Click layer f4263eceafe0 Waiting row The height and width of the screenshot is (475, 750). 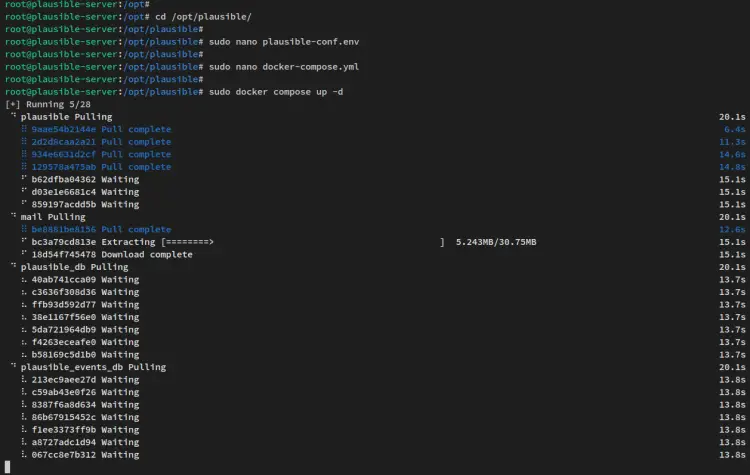click(x=85, y=342)
